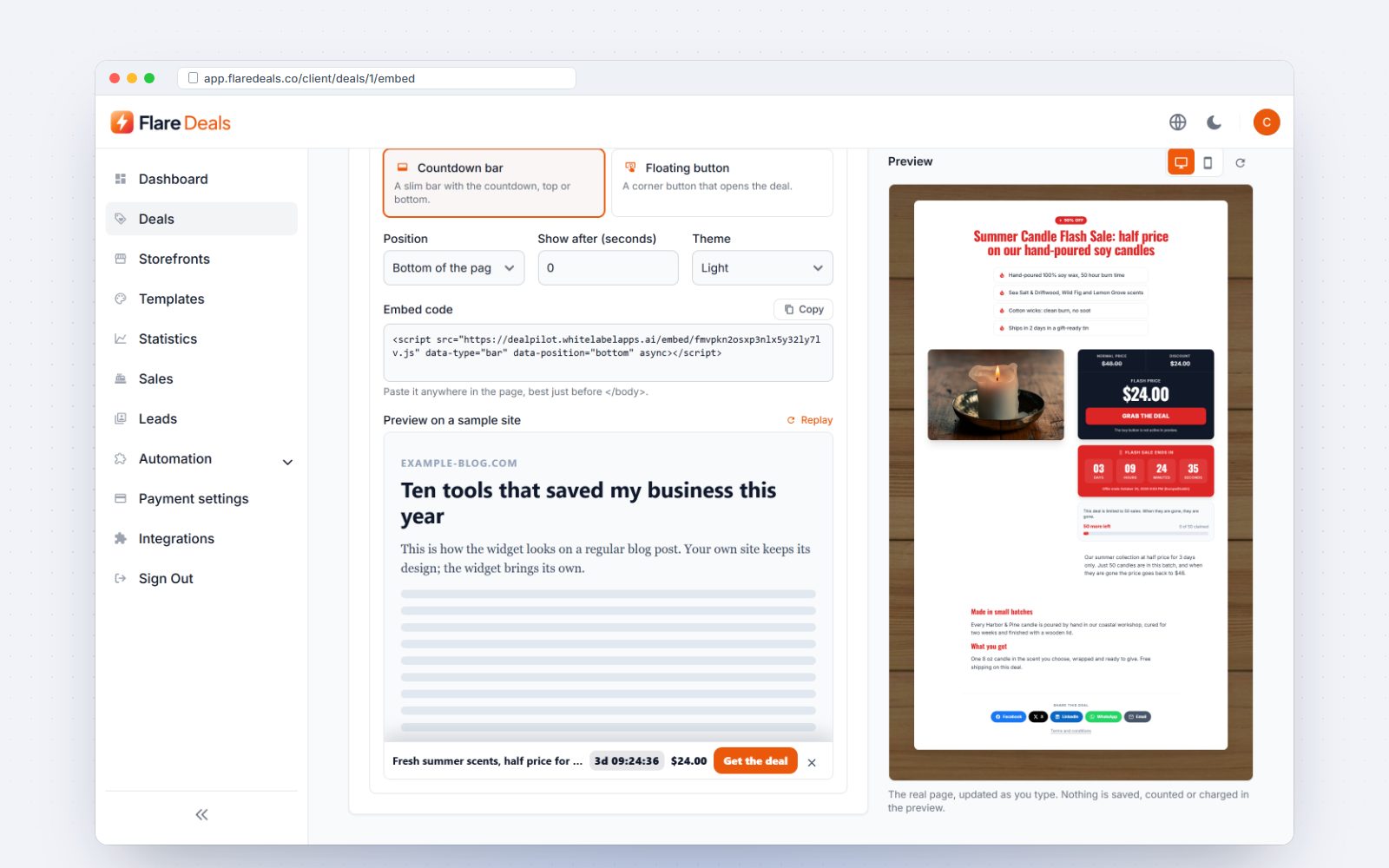The image size is (1389, 868).
Task: Click the Sign Out icon
Action: (121, 578)
